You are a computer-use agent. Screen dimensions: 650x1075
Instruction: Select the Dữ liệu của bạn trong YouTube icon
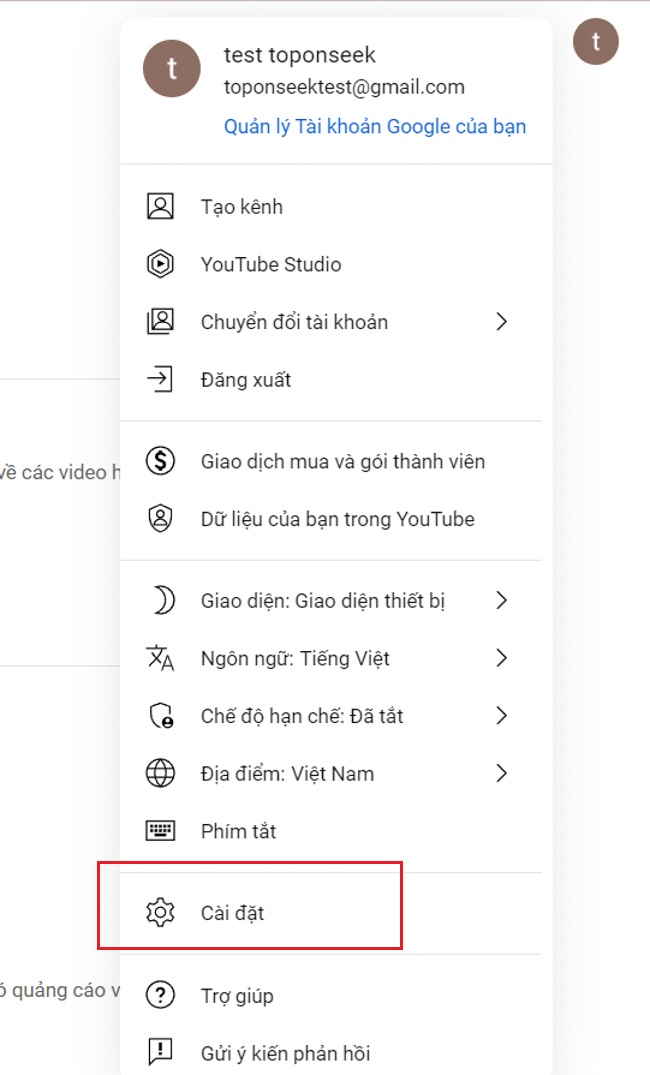click(x=160, y=519)
